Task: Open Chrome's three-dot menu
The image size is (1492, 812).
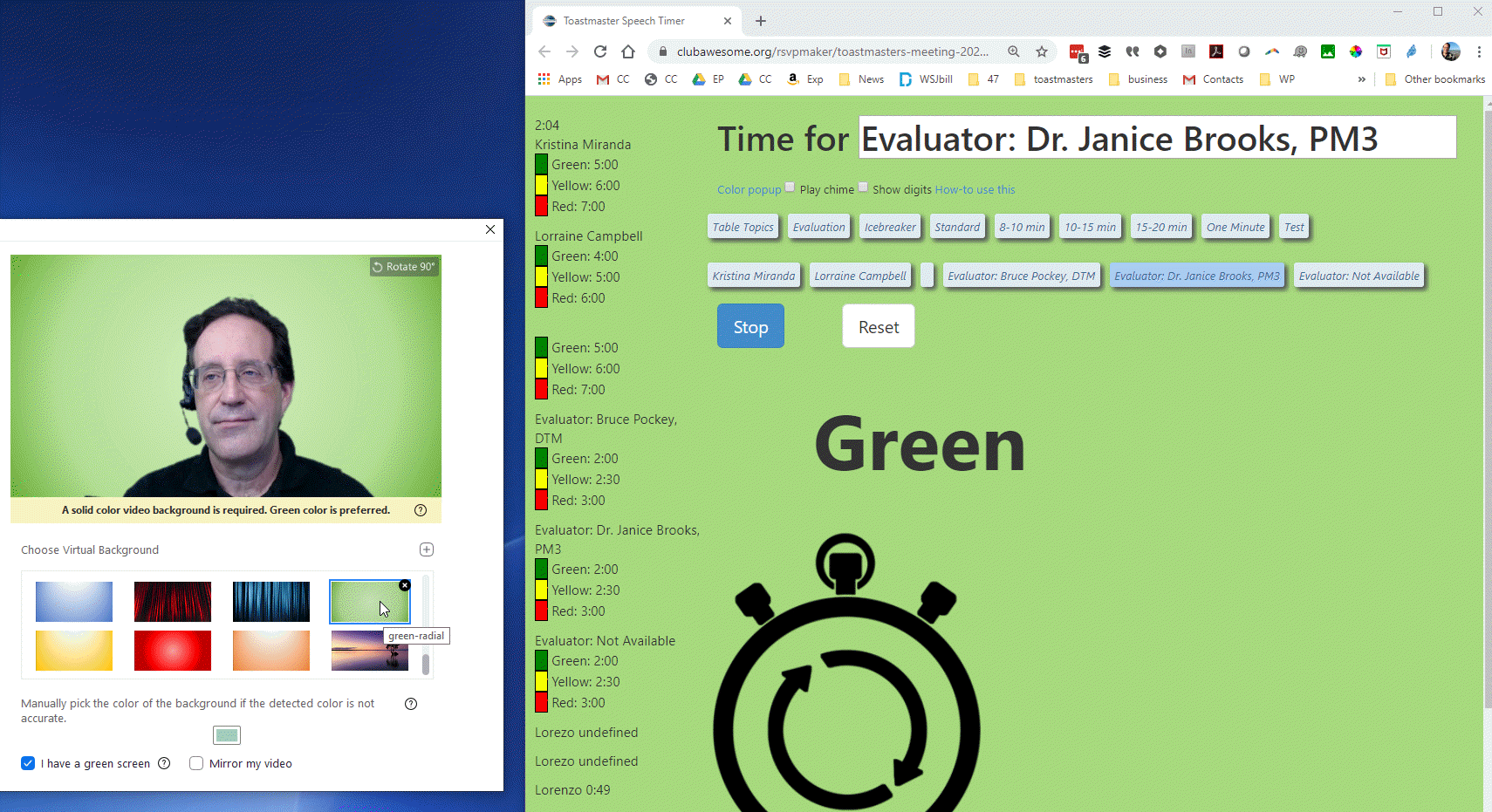Action: 1480,51
